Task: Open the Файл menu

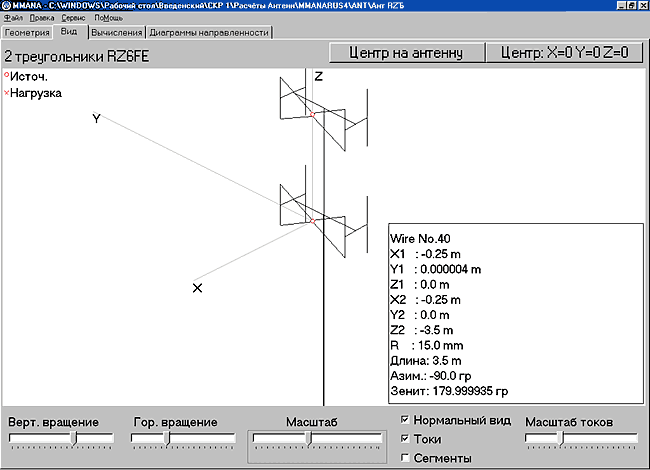Action: coord(13,18)
